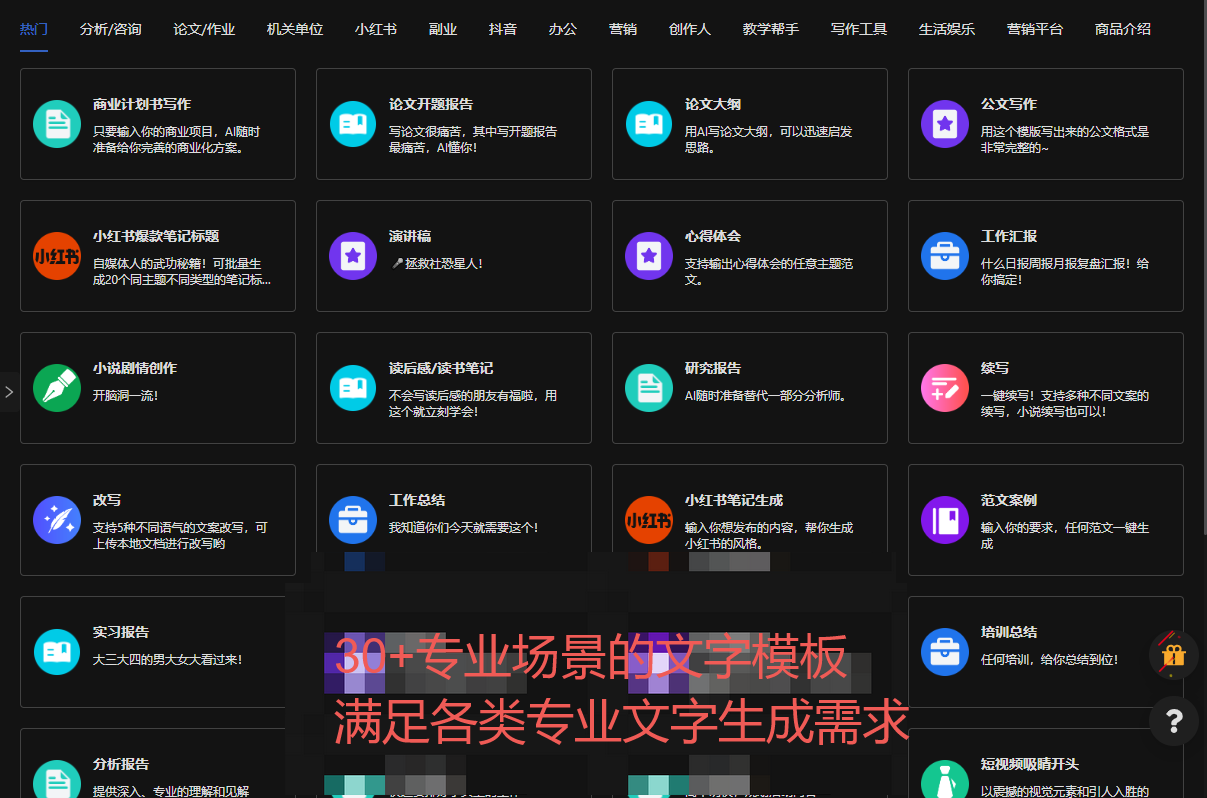Open the 小红书爆款笔记标题 red icon
This screenshot has height=798, width=1207.
57,256
